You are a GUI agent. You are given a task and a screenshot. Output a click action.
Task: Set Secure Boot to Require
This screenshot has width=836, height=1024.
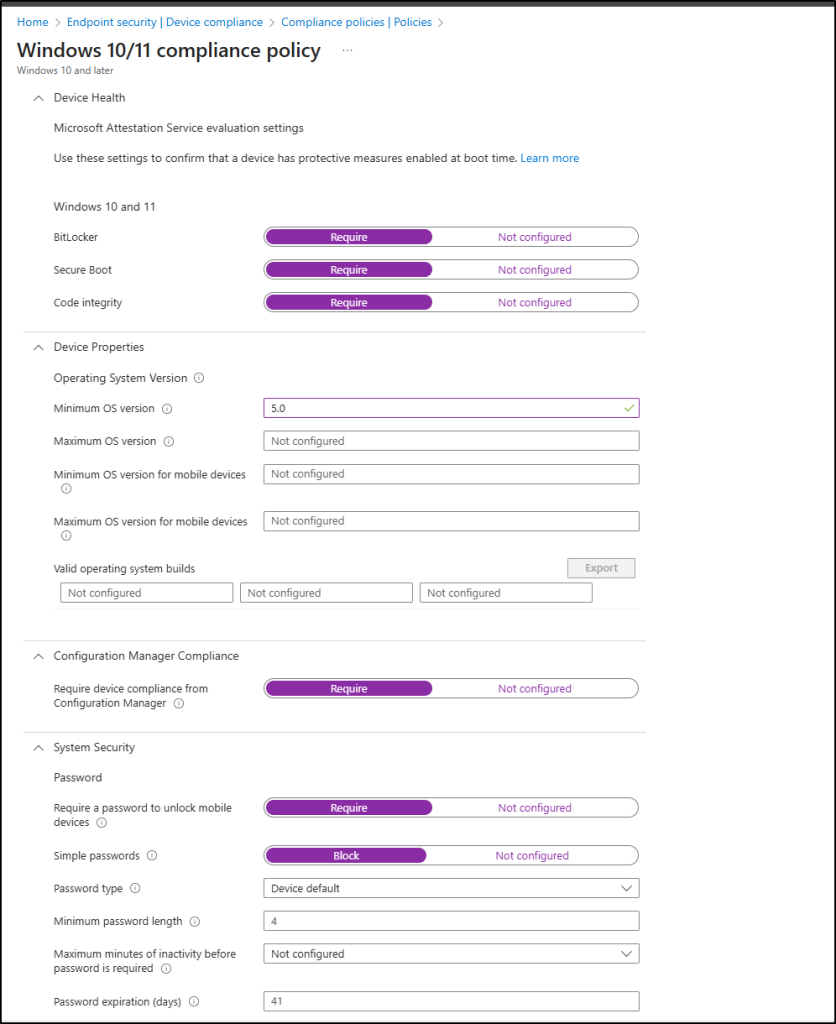[349, 270]
